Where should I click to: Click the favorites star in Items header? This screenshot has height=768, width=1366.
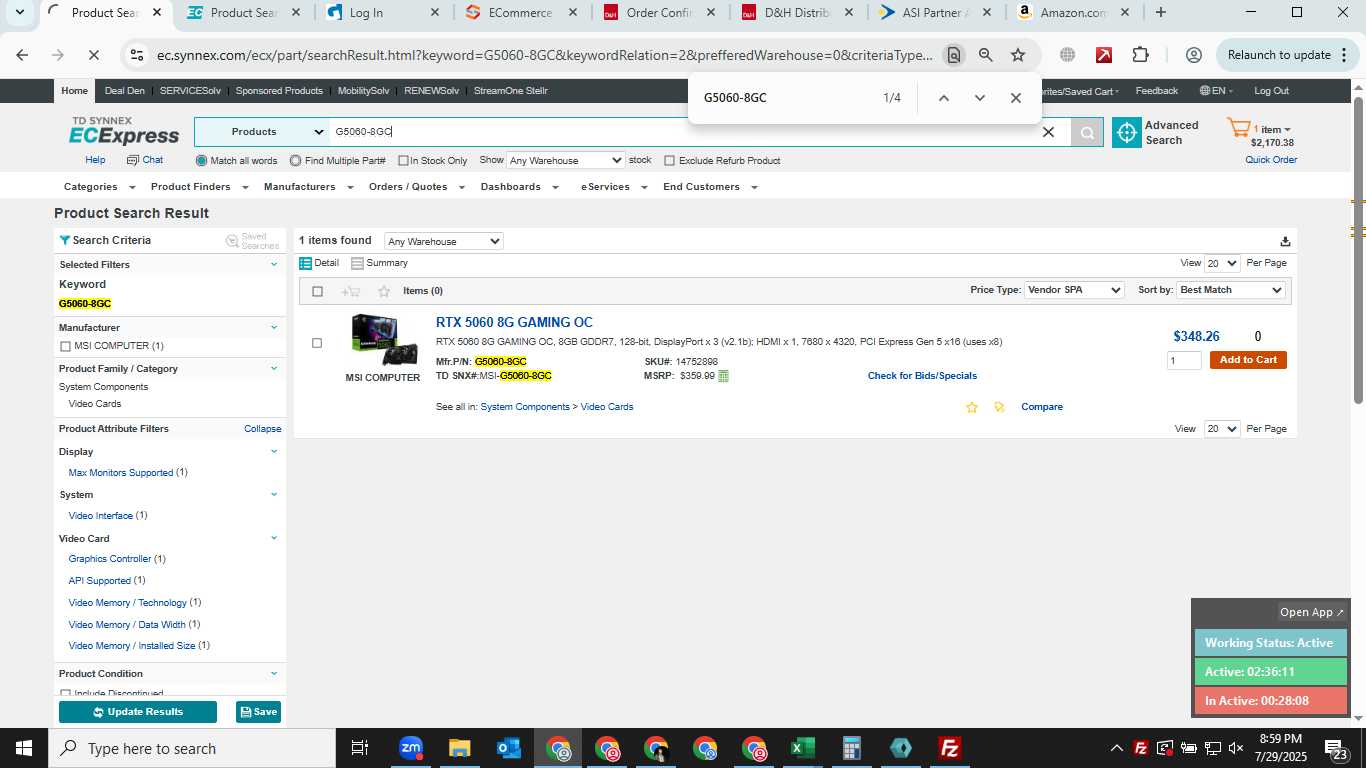click(384, 291)
